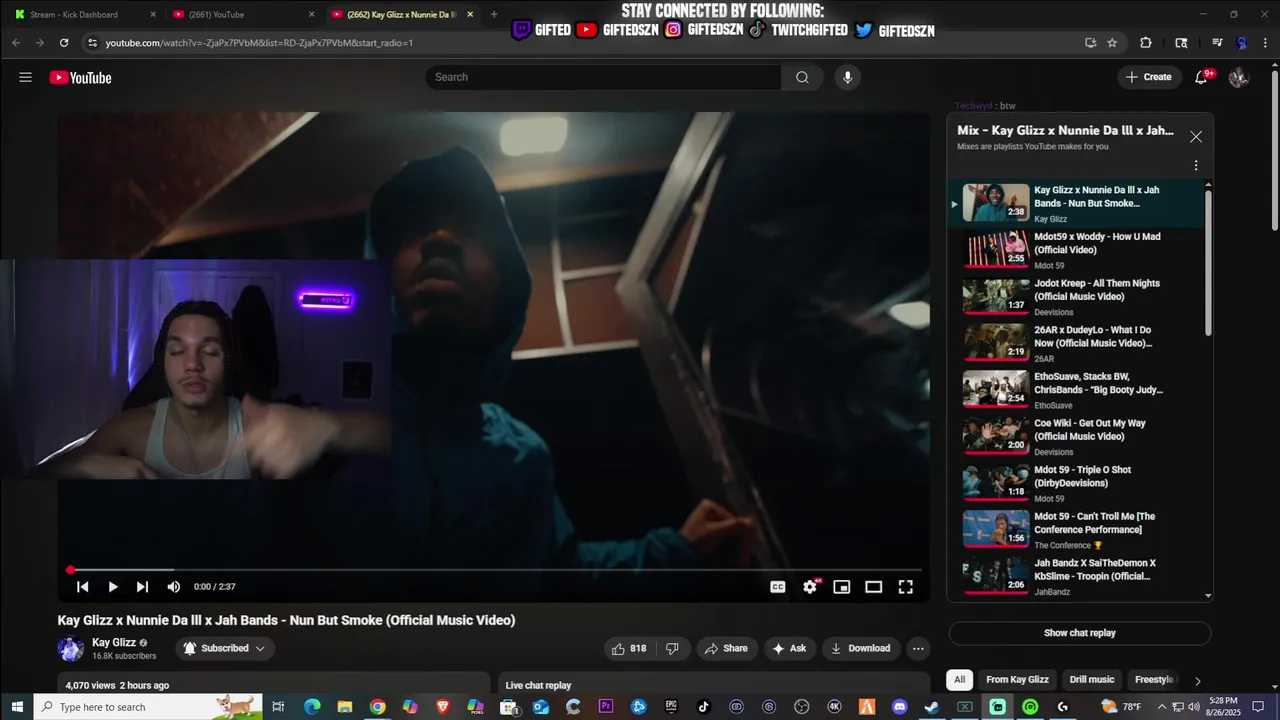Share the video
This screenshot has height=720, width=1280.
[726, 648]
